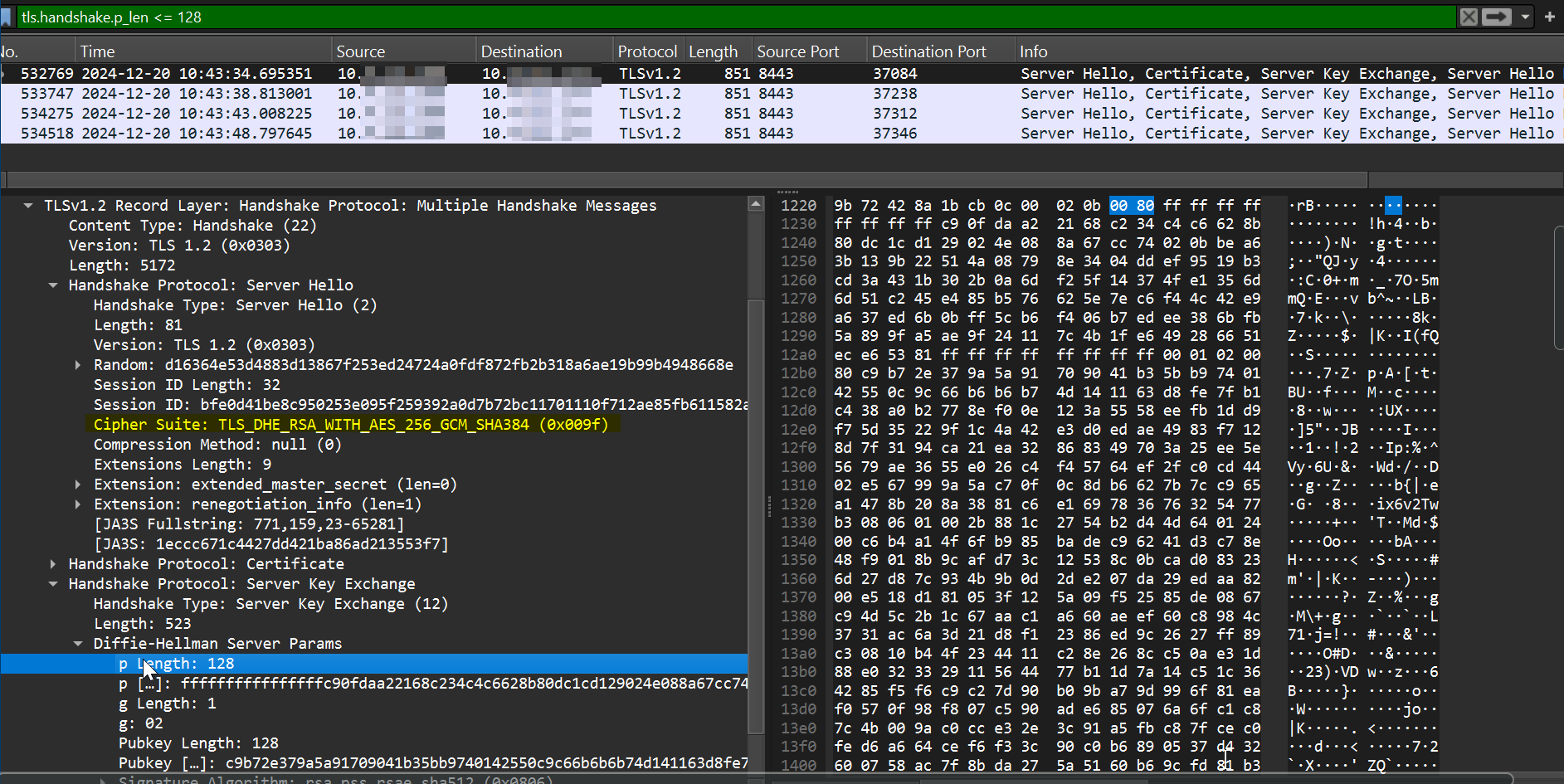Image resolution: width=1564 pixels, height=784 pixels.
Task: Expand the Random field under Server Hello
Action: coord(77,364)
